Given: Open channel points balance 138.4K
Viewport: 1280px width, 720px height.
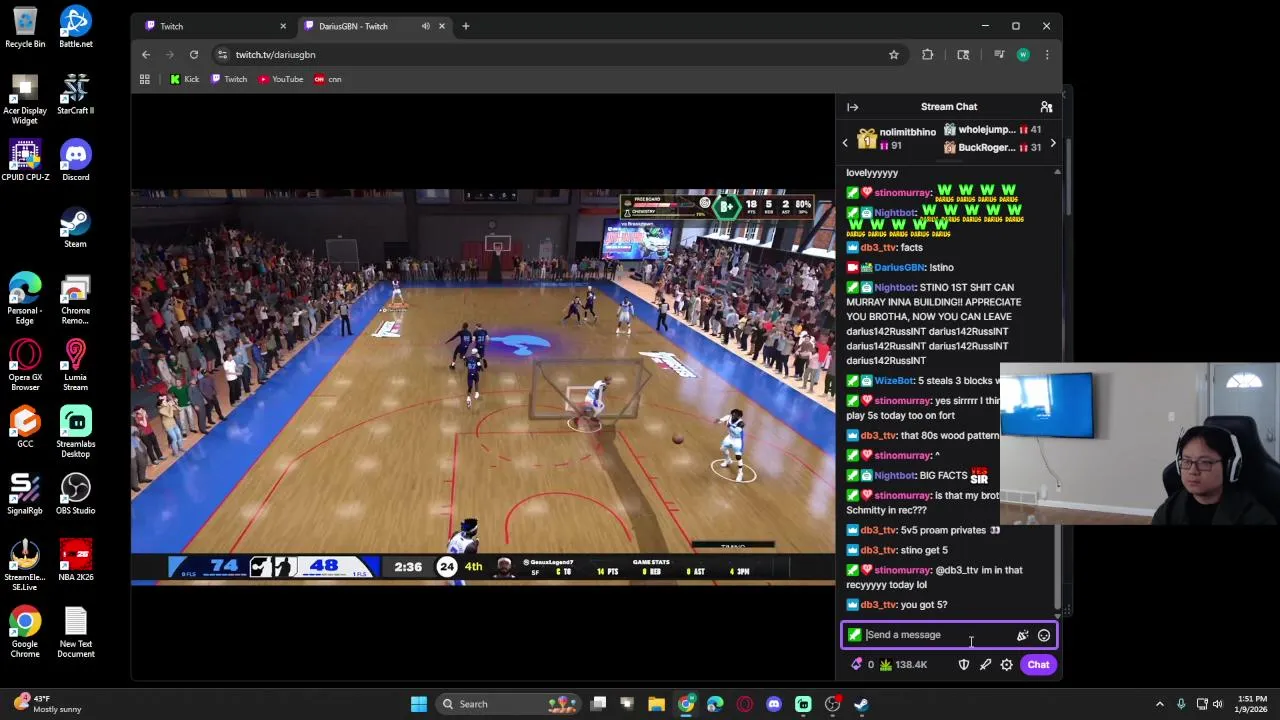Looking at the screenshot, I should 903,665.
